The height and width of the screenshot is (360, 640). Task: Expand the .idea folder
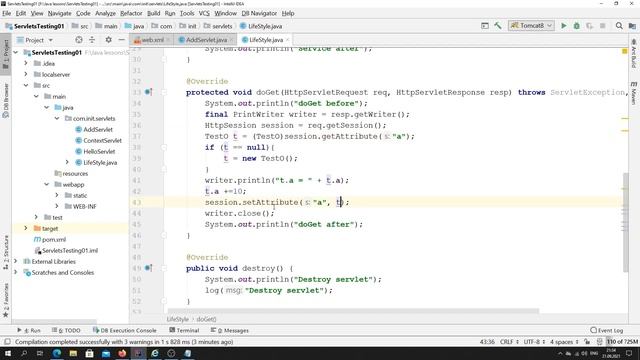[26, 63]
